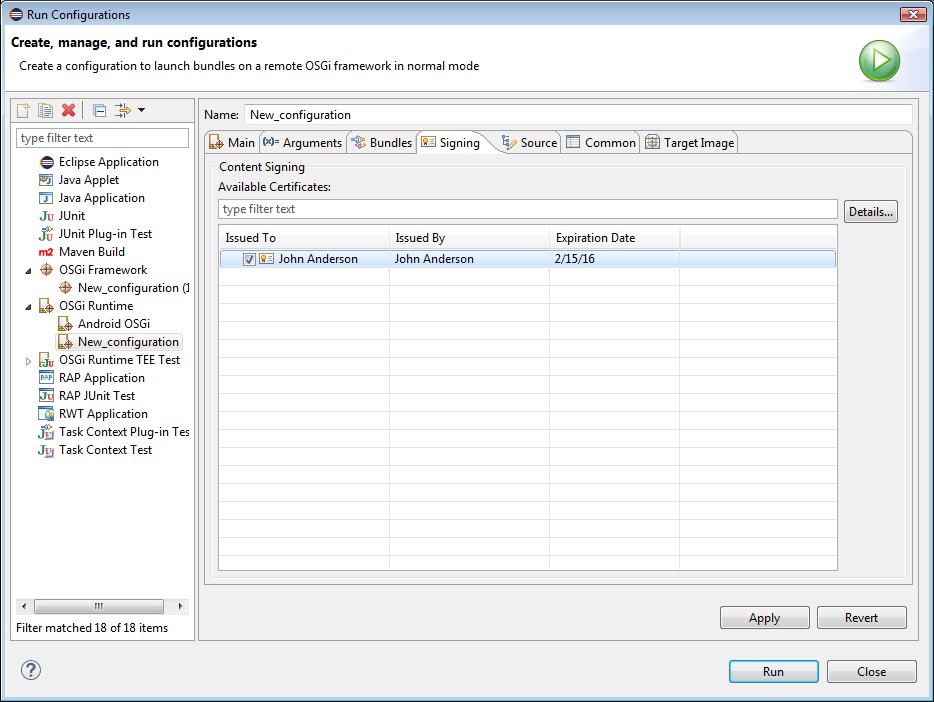Viewport: 934px width, 702px height.
Task: Open the Target Image tab
Action: 689,143
